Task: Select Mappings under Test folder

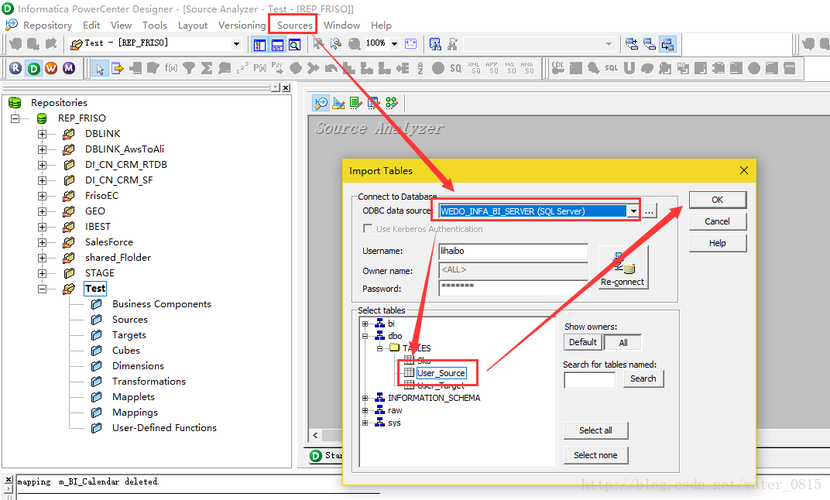Action: tap(134, 412)
